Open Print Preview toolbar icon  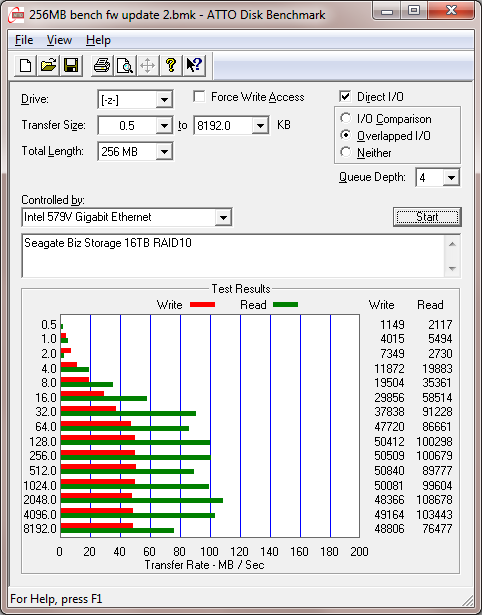click(x=125, y=65)
